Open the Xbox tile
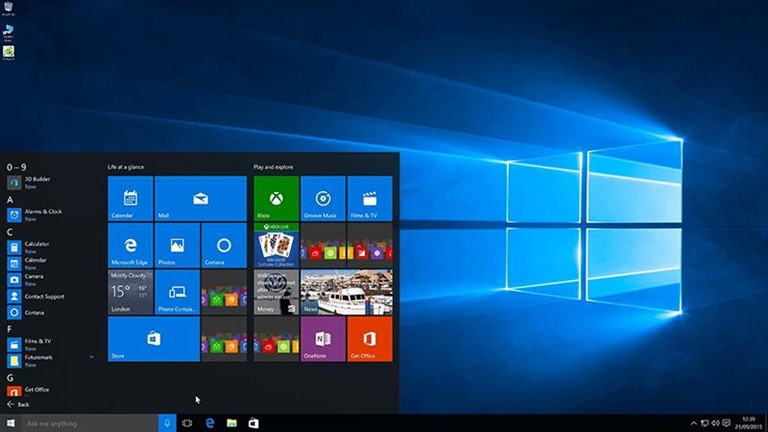The width and height of the screenshot is (768, 432). click(x=276, y=198)
